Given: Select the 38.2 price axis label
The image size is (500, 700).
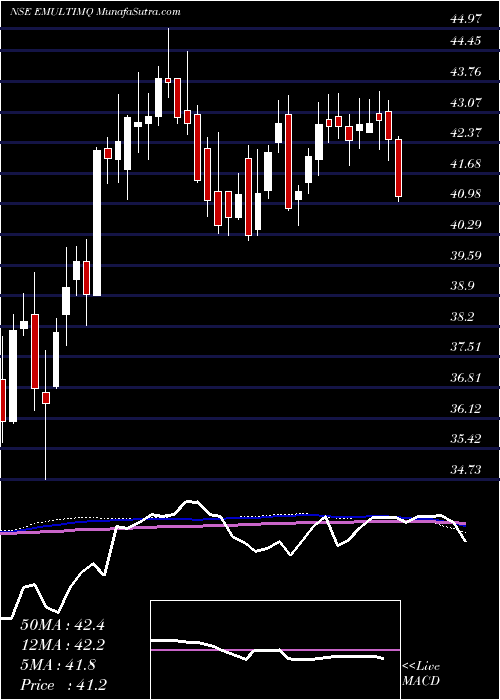Looking at the screenshot, I should click(x=462, y=317).
